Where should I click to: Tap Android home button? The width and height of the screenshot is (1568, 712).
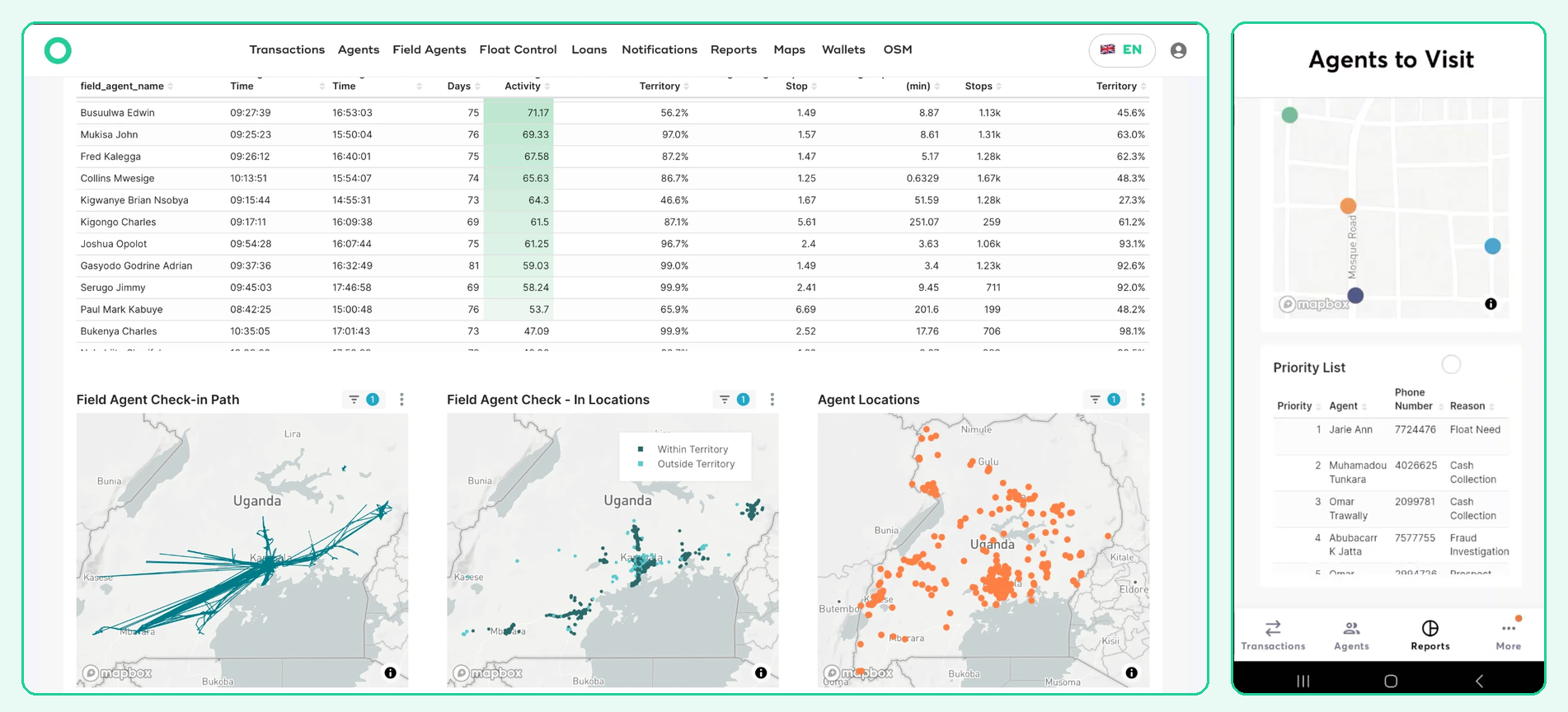[1391, 681]
